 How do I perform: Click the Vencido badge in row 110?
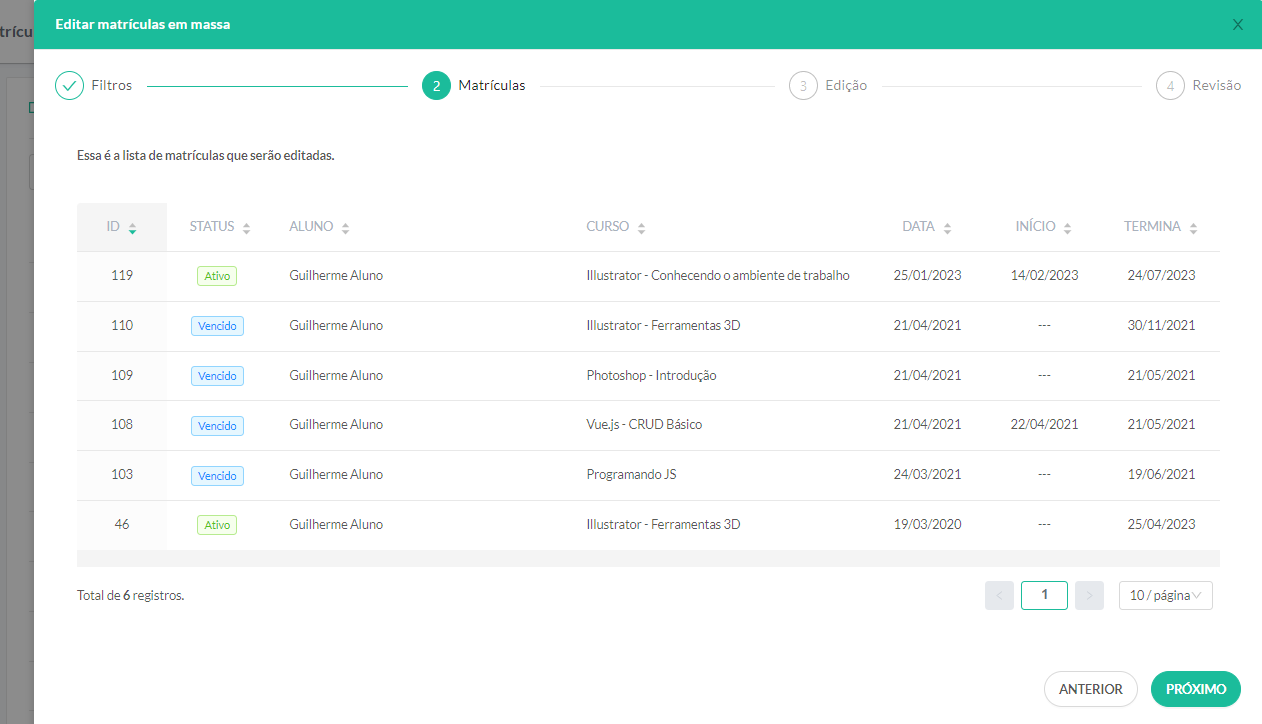(217, 326)
